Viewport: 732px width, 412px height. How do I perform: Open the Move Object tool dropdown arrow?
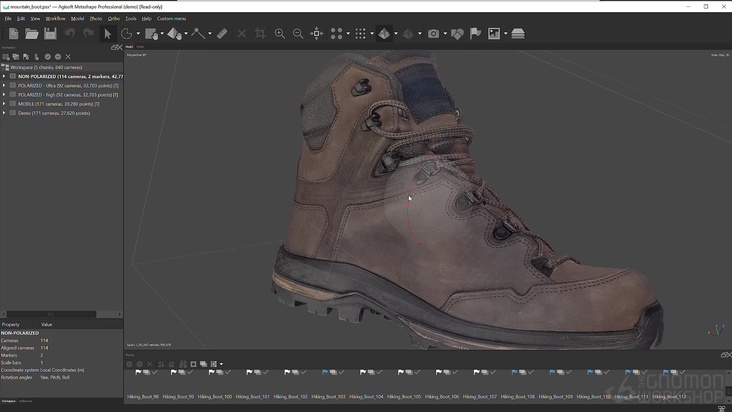coord(186,34)
